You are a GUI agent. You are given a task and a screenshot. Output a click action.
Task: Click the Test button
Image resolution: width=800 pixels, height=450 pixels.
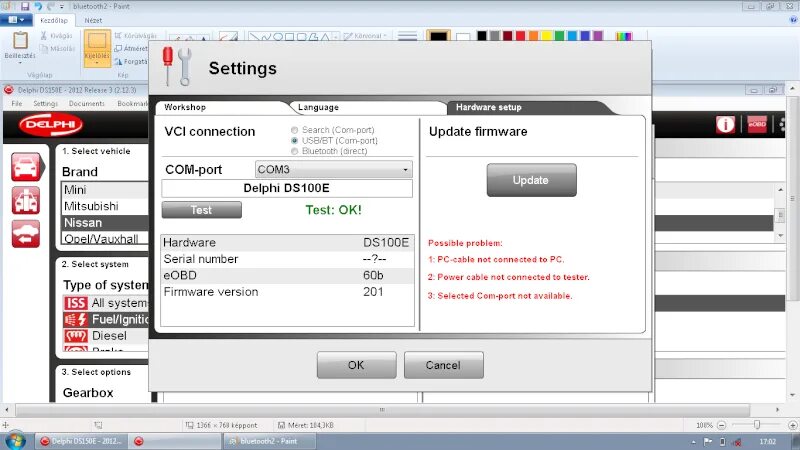(x=202, y=210)
